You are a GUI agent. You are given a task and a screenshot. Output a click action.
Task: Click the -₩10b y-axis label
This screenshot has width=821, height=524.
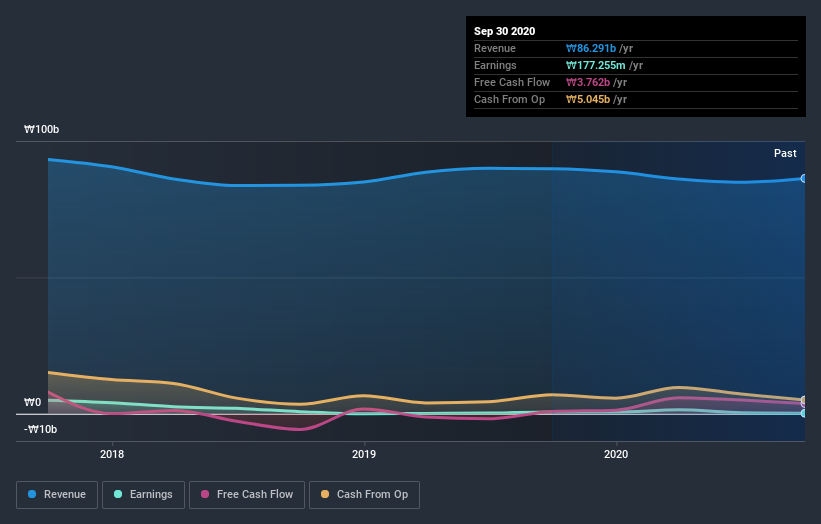point(40,429)
